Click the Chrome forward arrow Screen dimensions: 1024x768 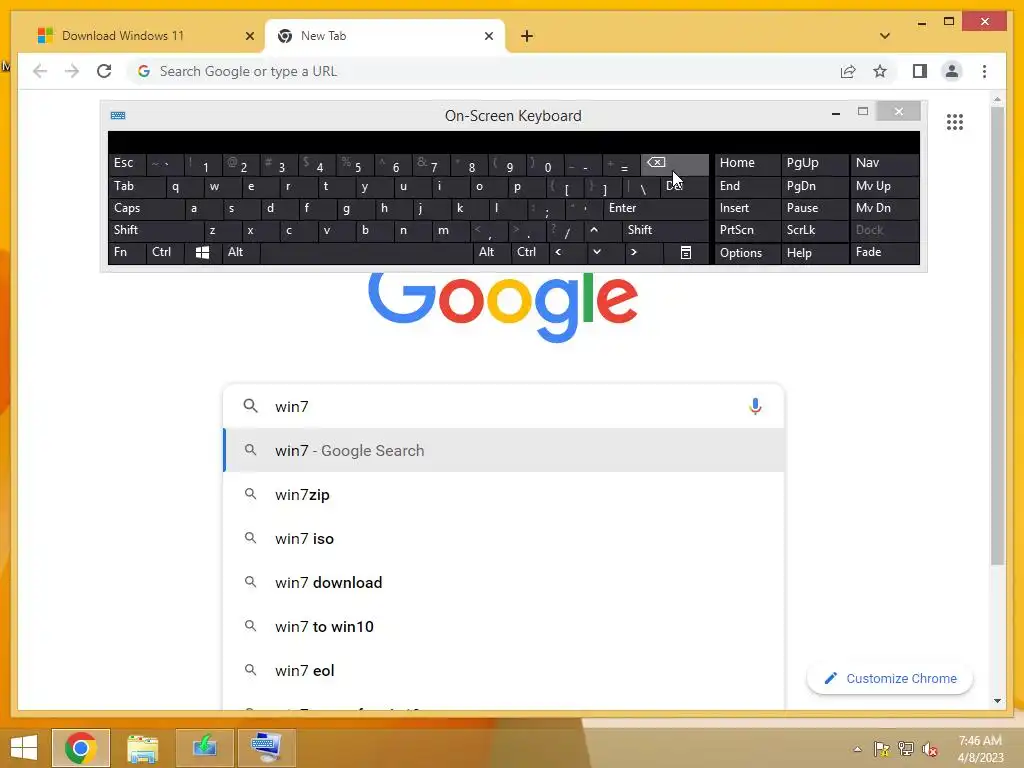pyautogui.click(x=72, y=71)
